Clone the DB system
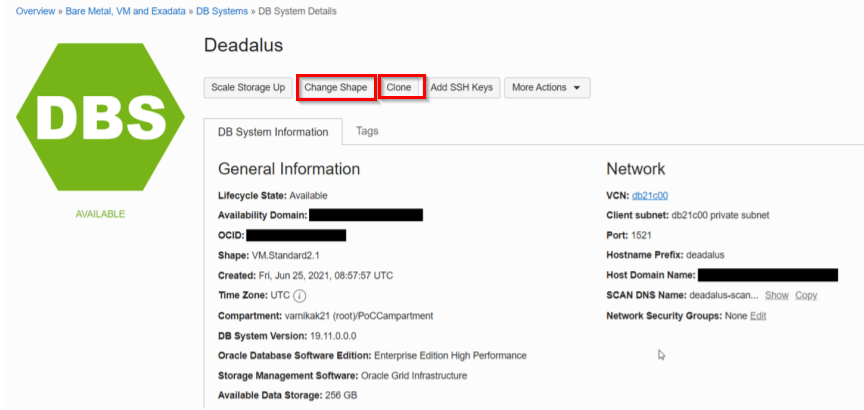 399,88
